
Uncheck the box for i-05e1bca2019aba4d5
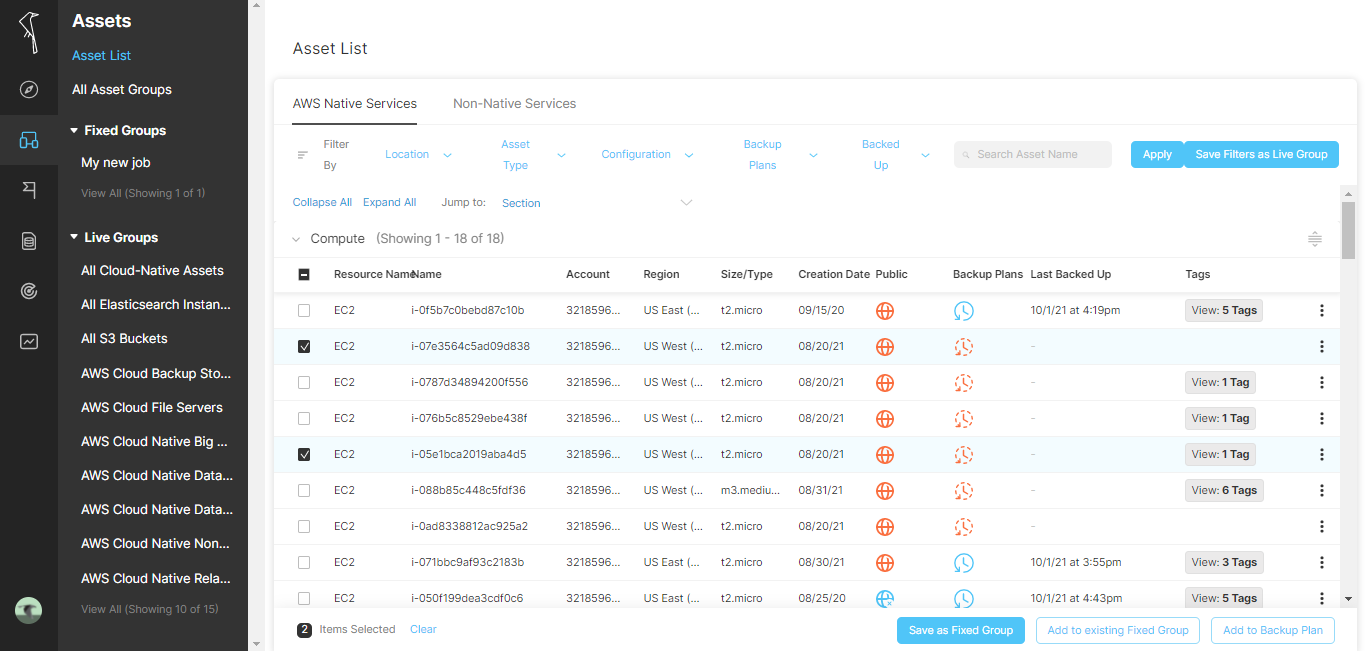click(304, 455)
